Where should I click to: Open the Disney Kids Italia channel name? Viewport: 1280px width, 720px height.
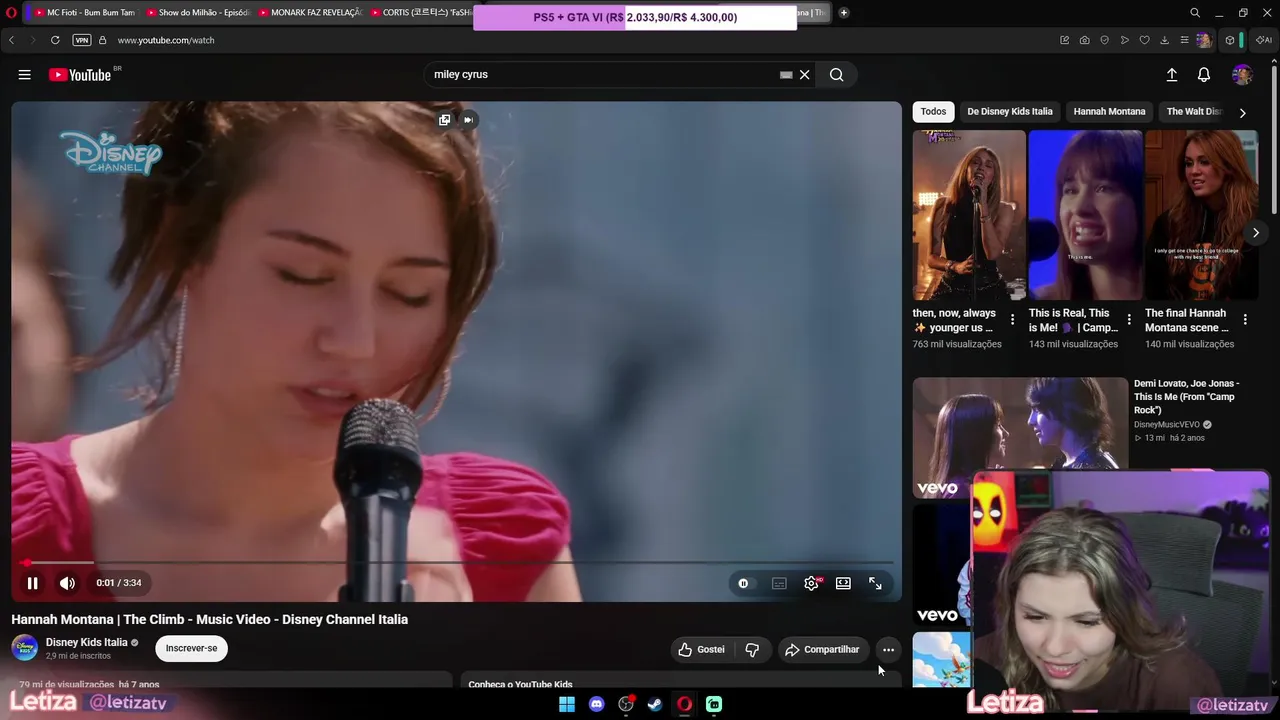pos(87,642)
